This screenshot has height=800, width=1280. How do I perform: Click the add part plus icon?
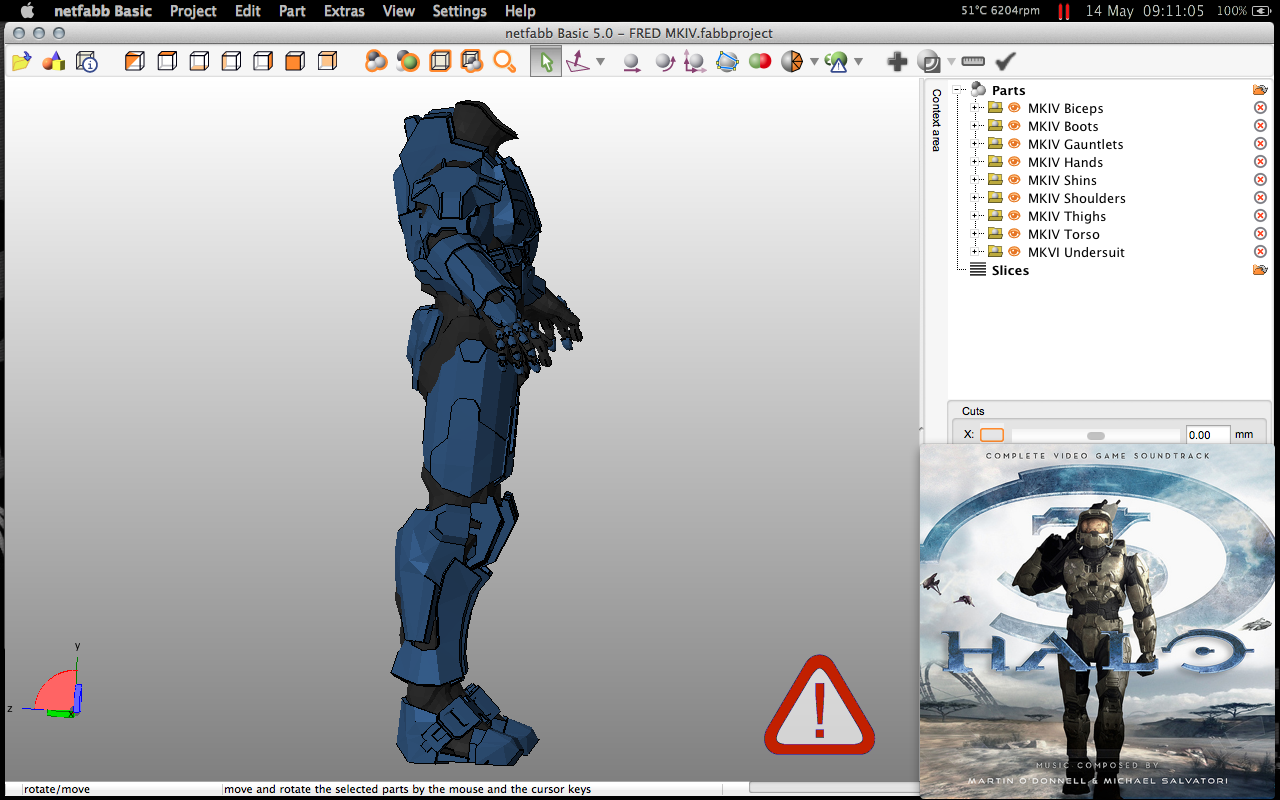coord(897,62)
